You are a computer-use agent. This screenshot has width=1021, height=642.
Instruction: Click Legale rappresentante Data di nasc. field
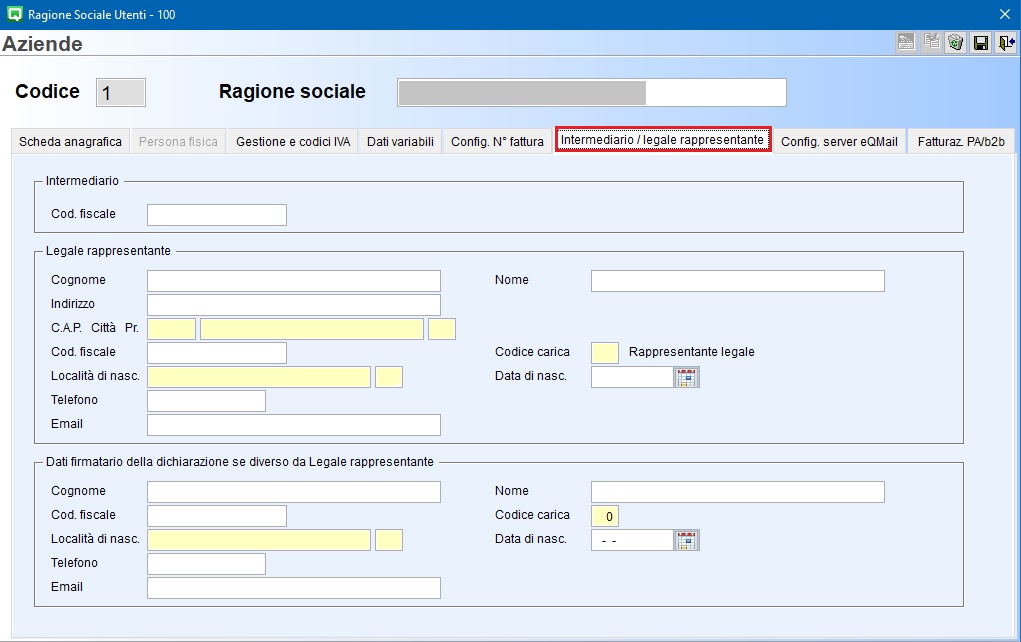point(632,377)
